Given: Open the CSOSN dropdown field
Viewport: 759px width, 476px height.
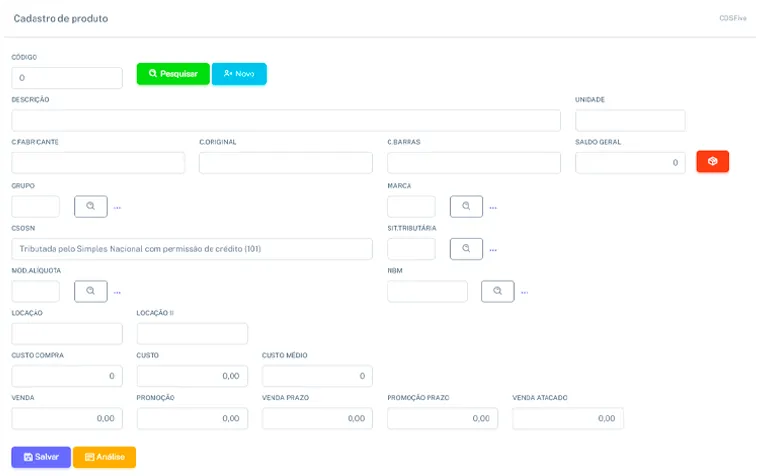Looking at the screenshot, I should click(192, 248).
